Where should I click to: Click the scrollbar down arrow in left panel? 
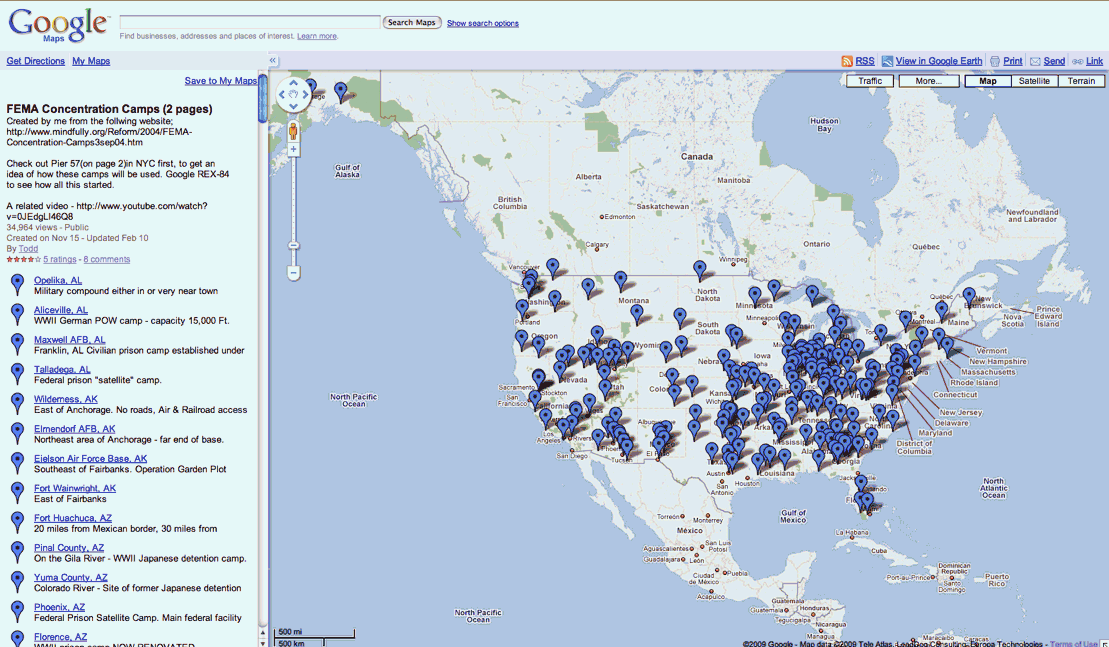coord(262,642)
